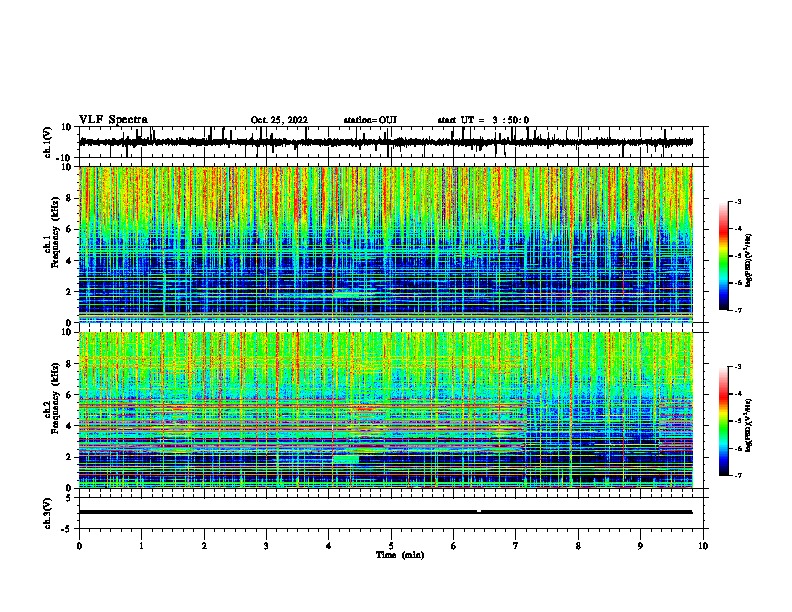Click the ch.2 "Frequency (kHz)" axis label

[55, 398]
